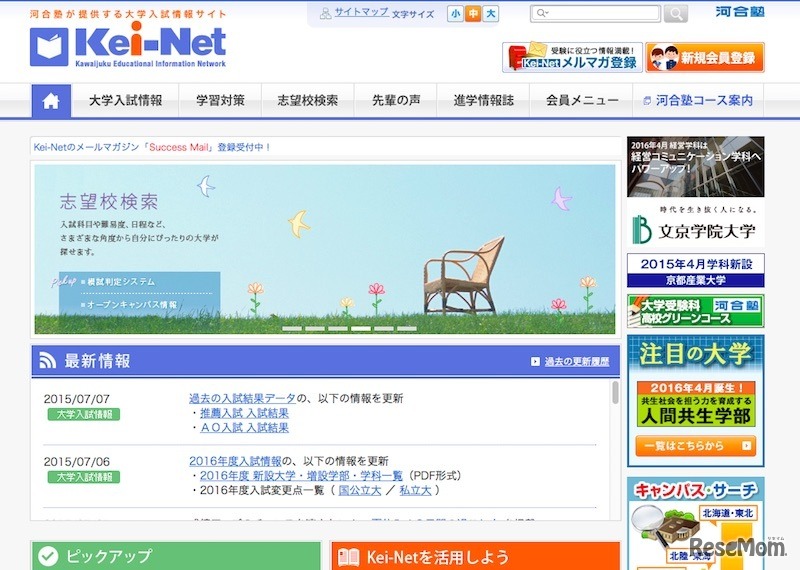Open 推薦入試 入試結果 link
The height and width of the screenshot is (570, 800).
[x=244, y=413]
